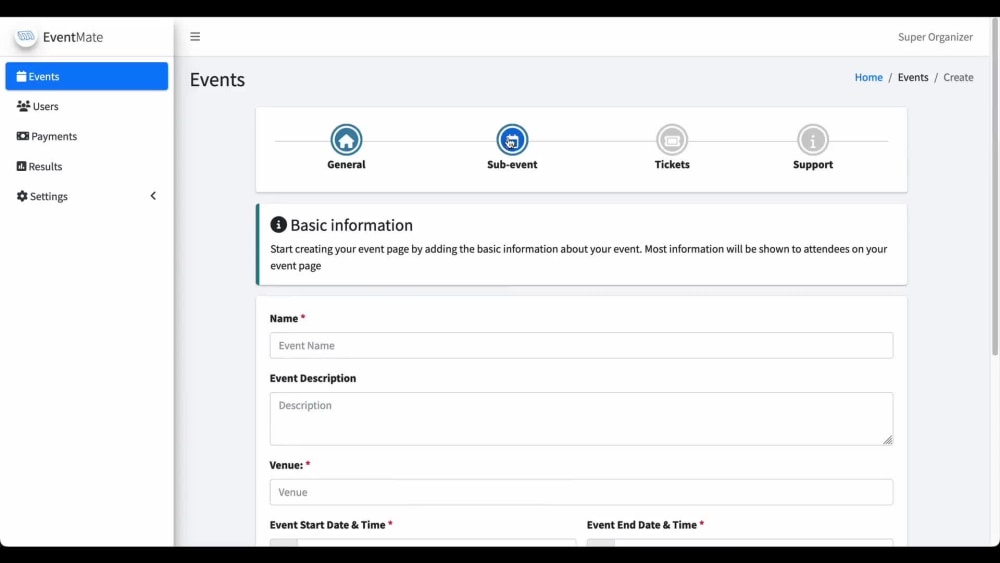Focus the Venue input field

coord(581,492)
